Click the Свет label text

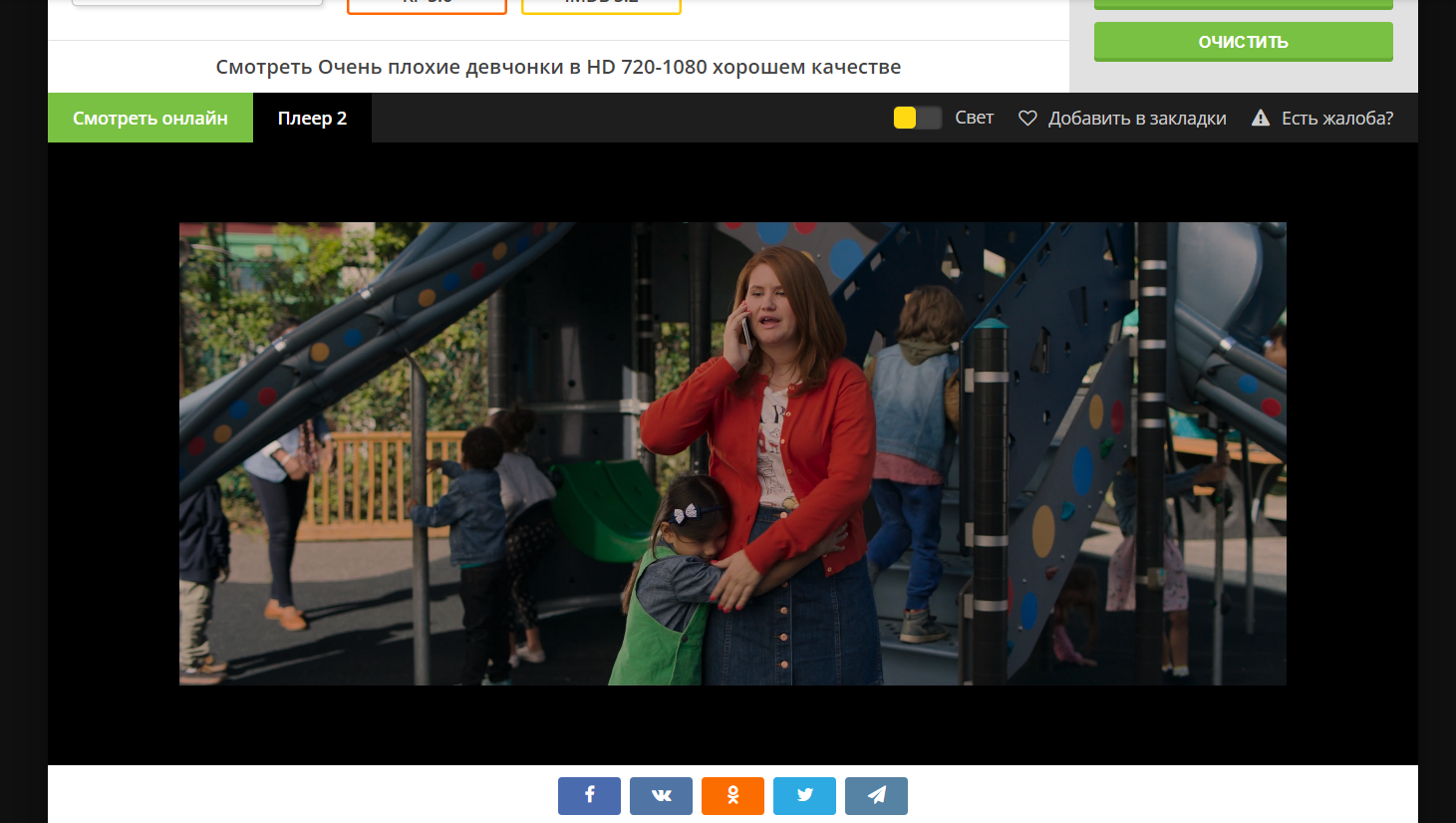[974, 118]
